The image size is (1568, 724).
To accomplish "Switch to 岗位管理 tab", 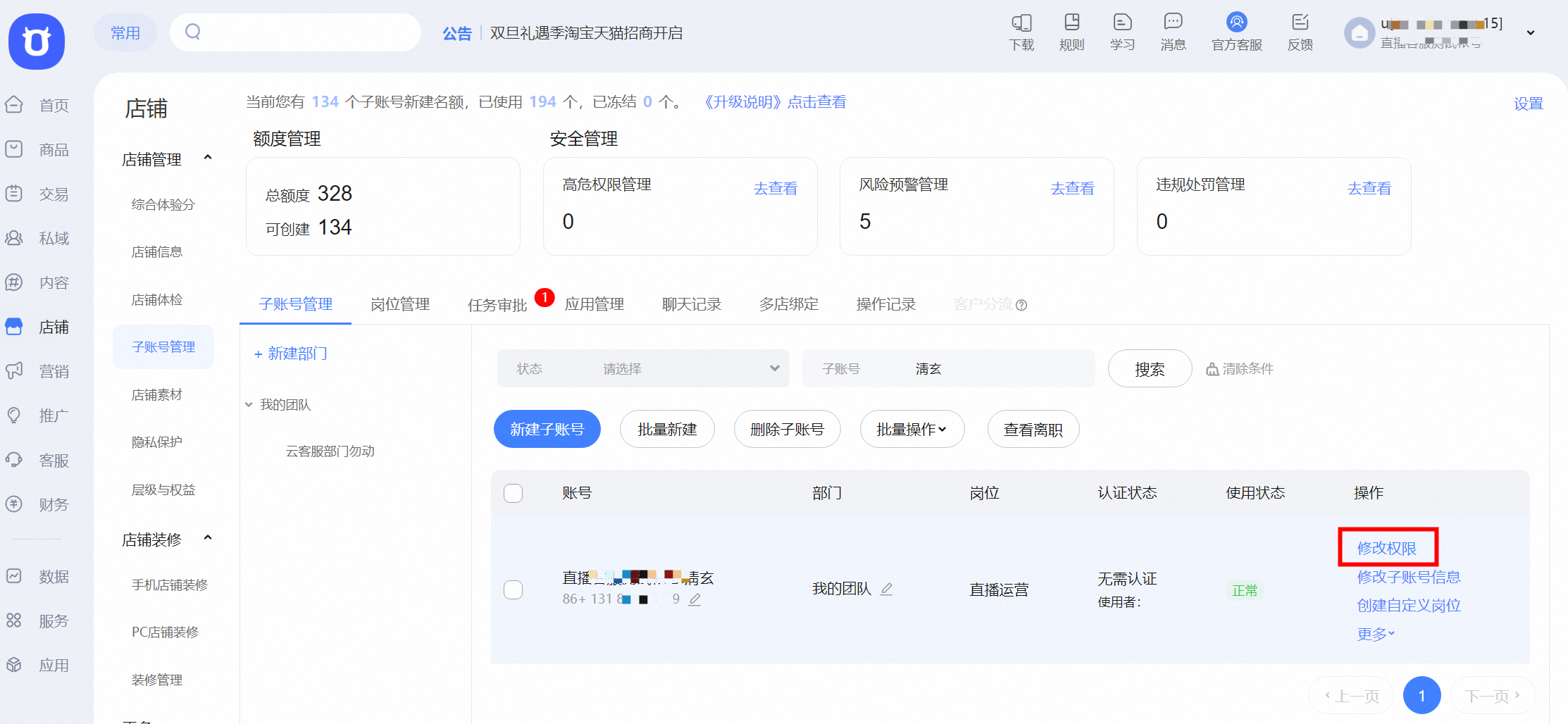I will pos(400,304).
